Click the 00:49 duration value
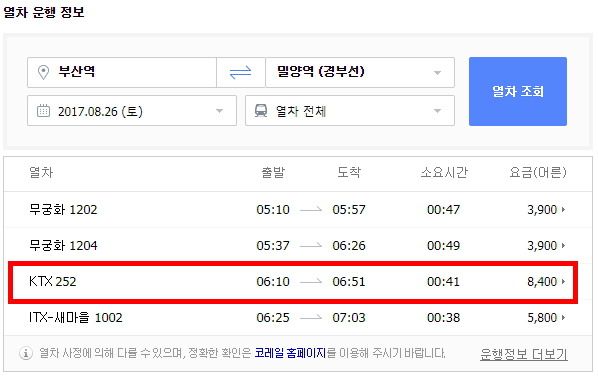This screenshot has height=376, width=598. tap(444, 245)
